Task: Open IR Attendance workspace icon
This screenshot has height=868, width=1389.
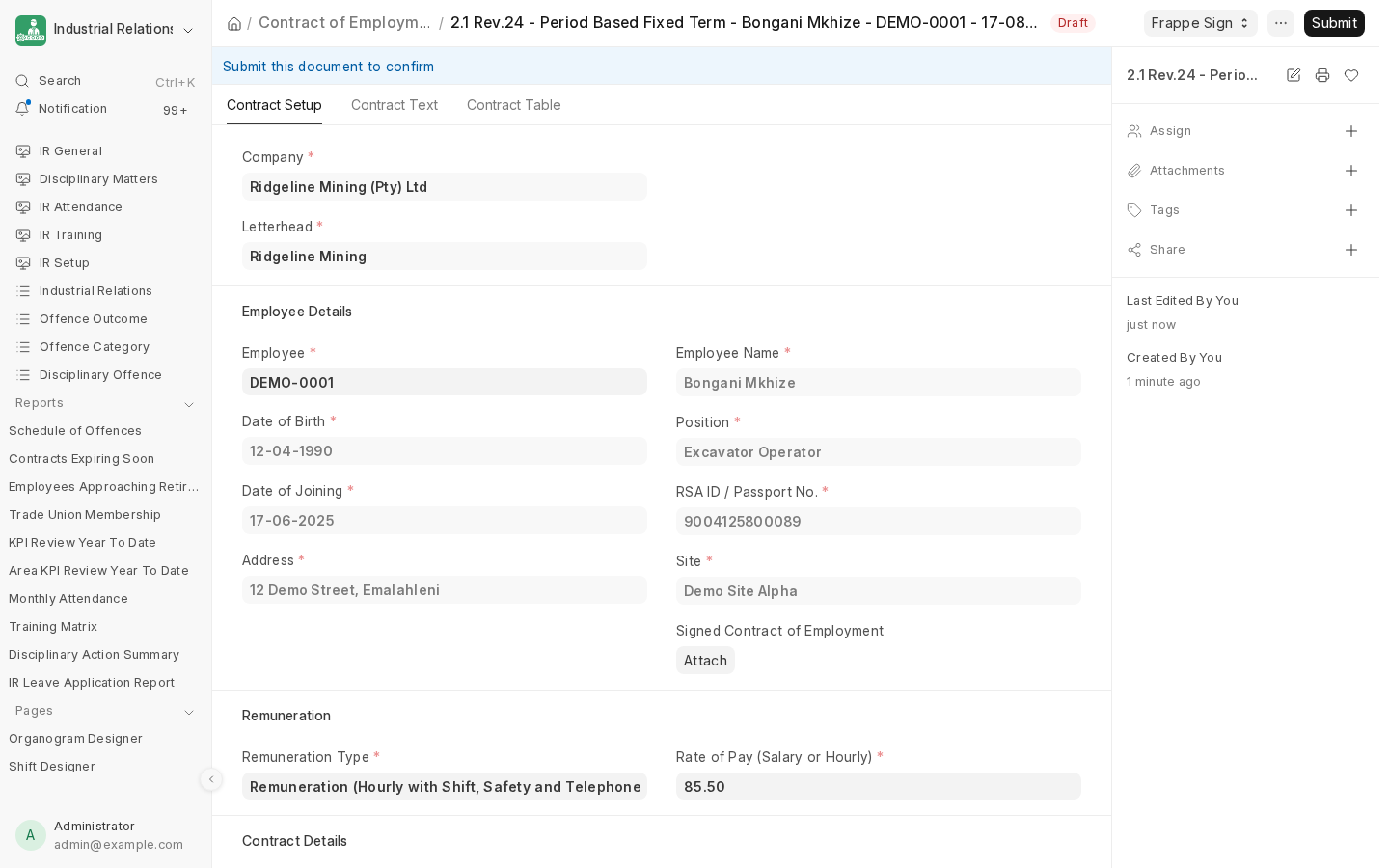Action: click(24, 207)
